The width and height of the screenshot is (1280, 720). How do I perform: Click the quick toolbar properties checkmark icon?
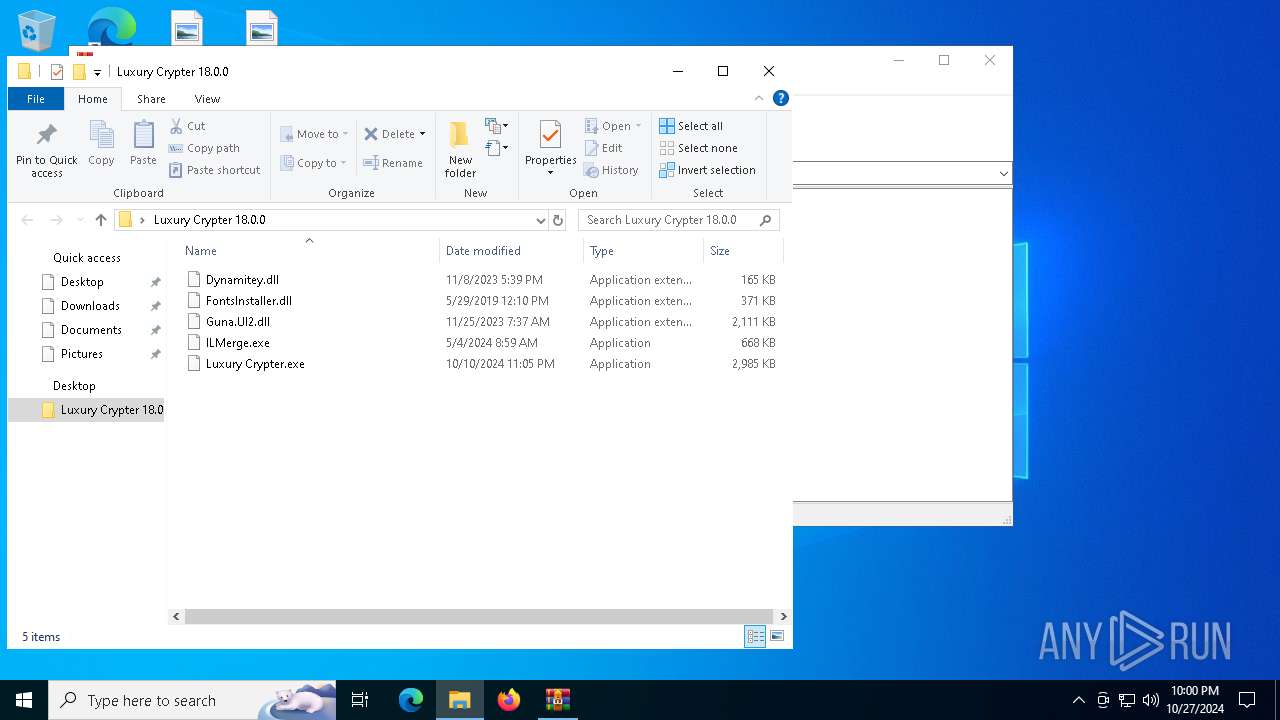[x=57, y=72]
